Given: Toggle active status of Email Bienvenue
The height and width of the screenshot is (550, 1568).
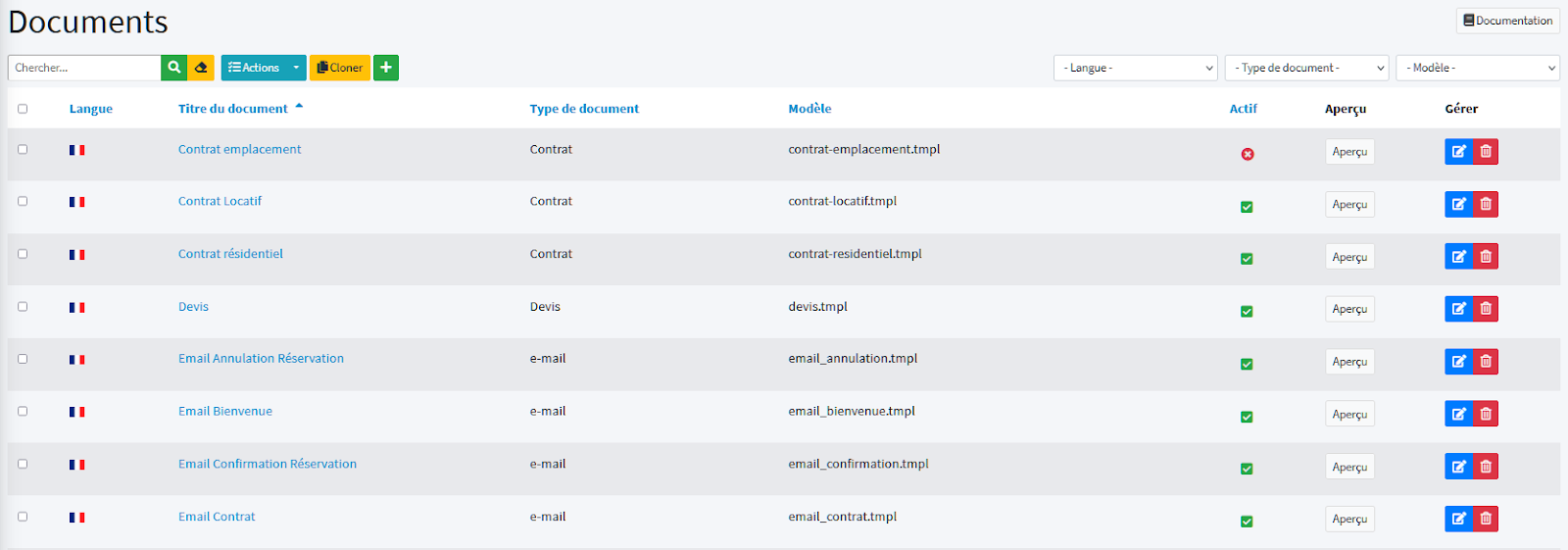Looking at the screenshot, I should (x=1247, y=417).
